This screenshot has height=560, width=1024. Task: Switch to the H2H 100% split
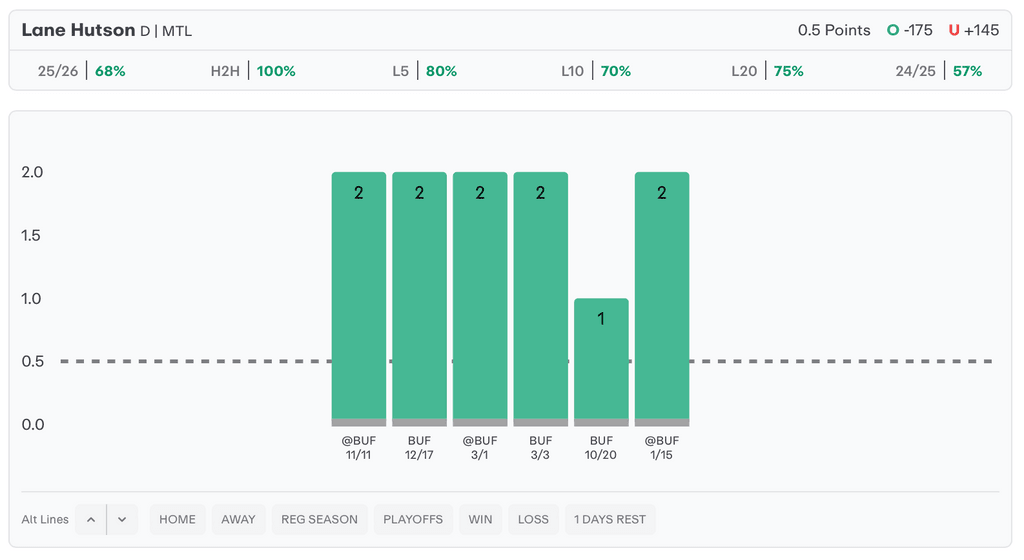253,71
